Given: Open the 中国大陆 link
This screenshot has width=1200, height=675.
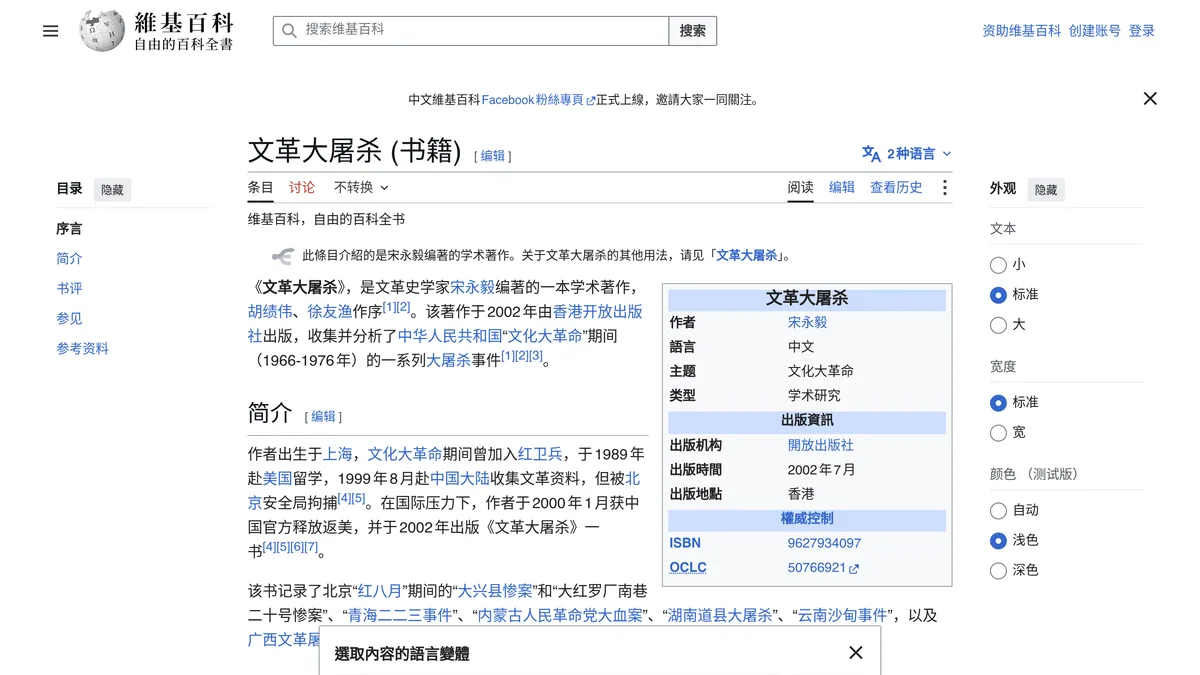Looking at the screenshot, I should tap(460, 479).
